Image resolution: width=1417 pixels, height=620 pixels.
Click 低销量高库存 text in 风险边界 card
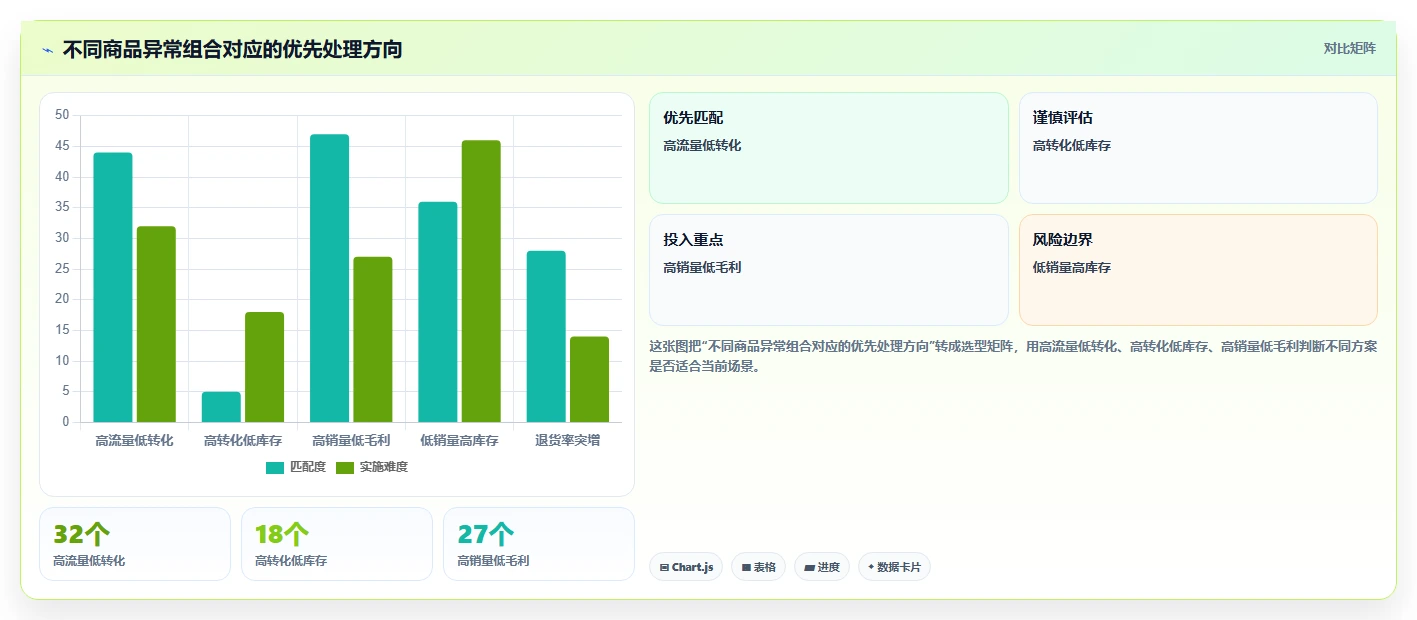[1072, 268]
